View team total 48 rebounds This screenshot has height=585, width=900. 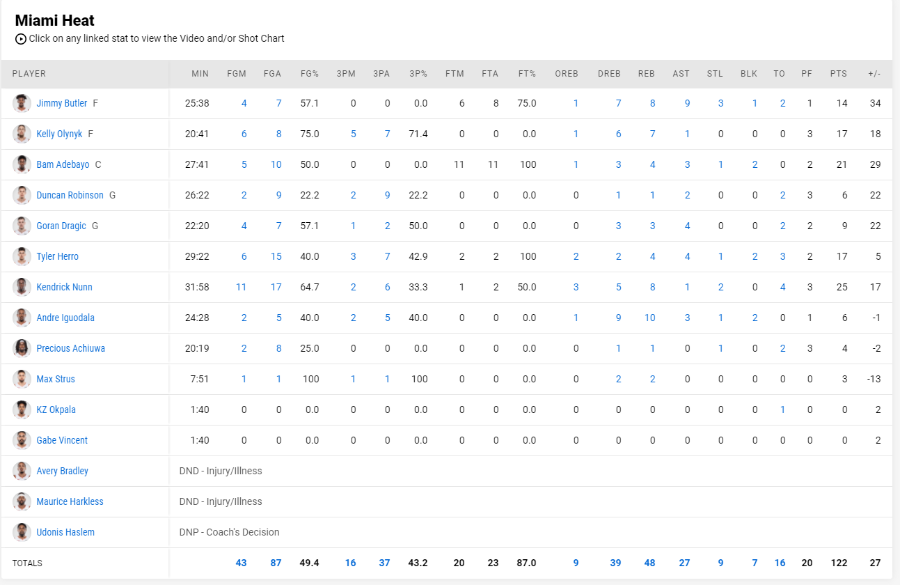650,563
